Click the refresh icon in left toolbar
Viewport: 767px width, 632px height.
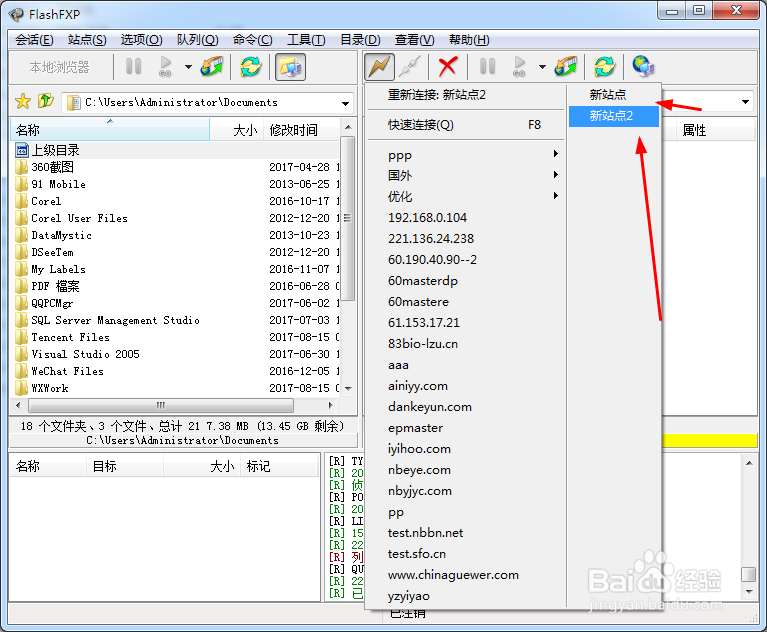pyautogui.click(x=250, y=67)
